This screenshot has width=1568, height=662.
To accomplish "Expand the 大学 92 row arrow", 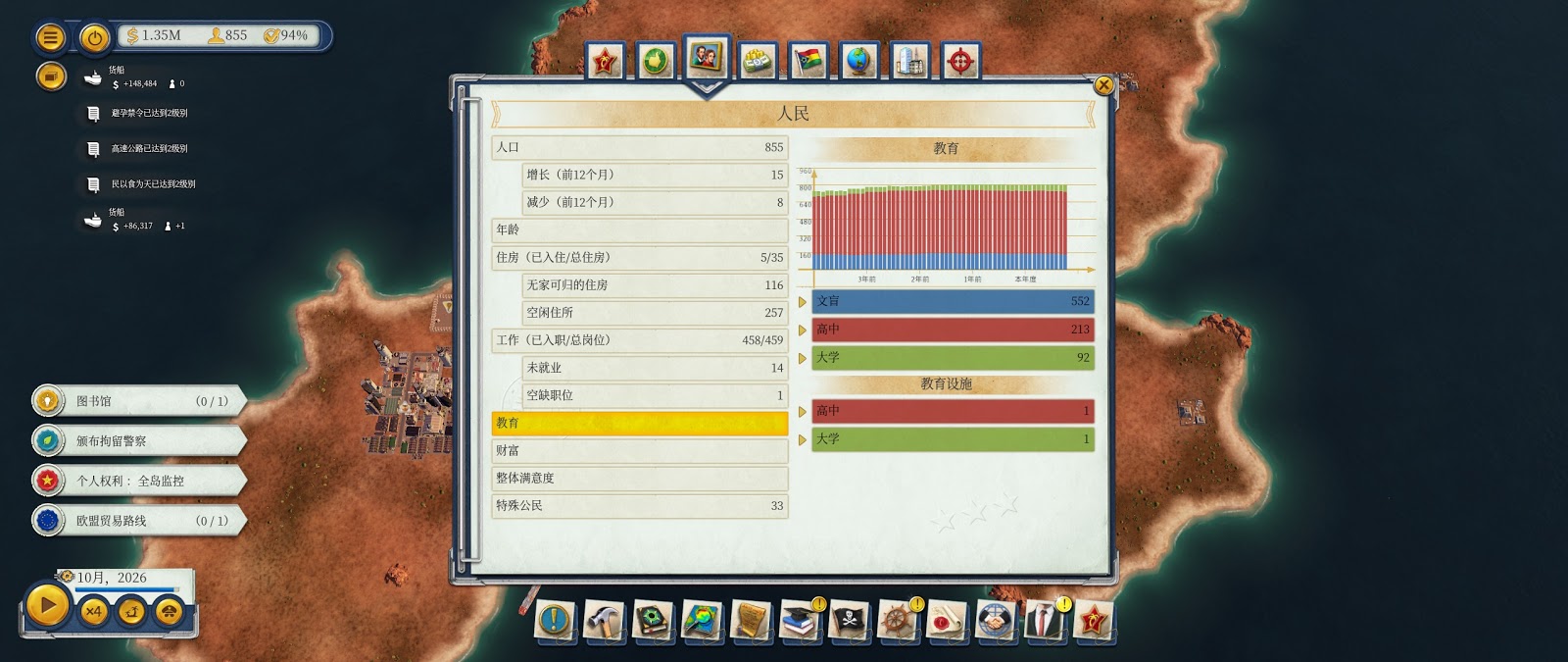I will tap(803, 358).
